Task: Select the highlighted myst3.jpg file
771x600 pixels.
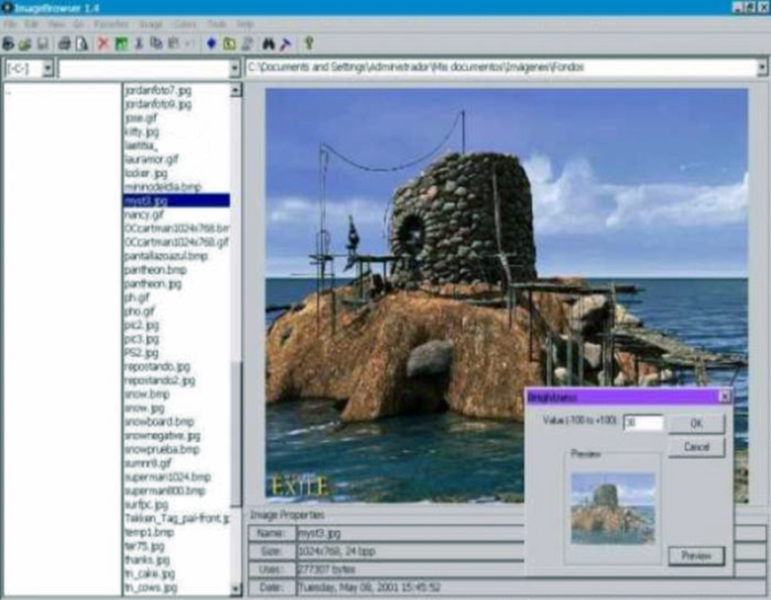Action: tap(177, 201)
